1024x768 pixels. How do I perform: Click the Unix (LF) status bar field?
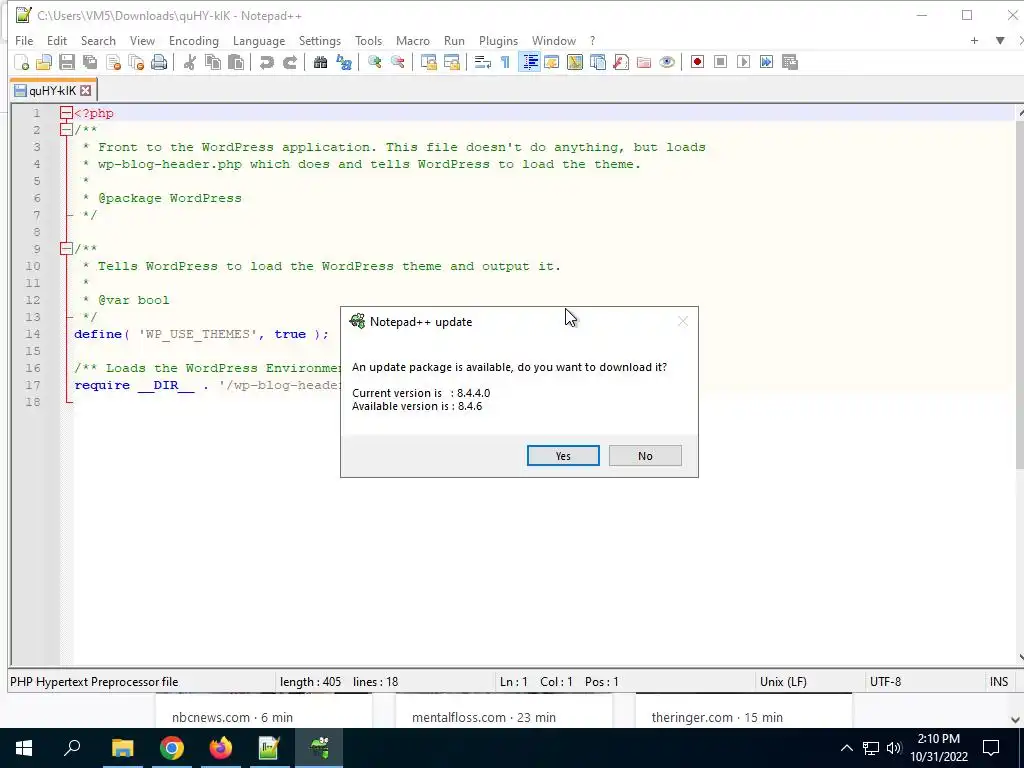click(809, 682)
